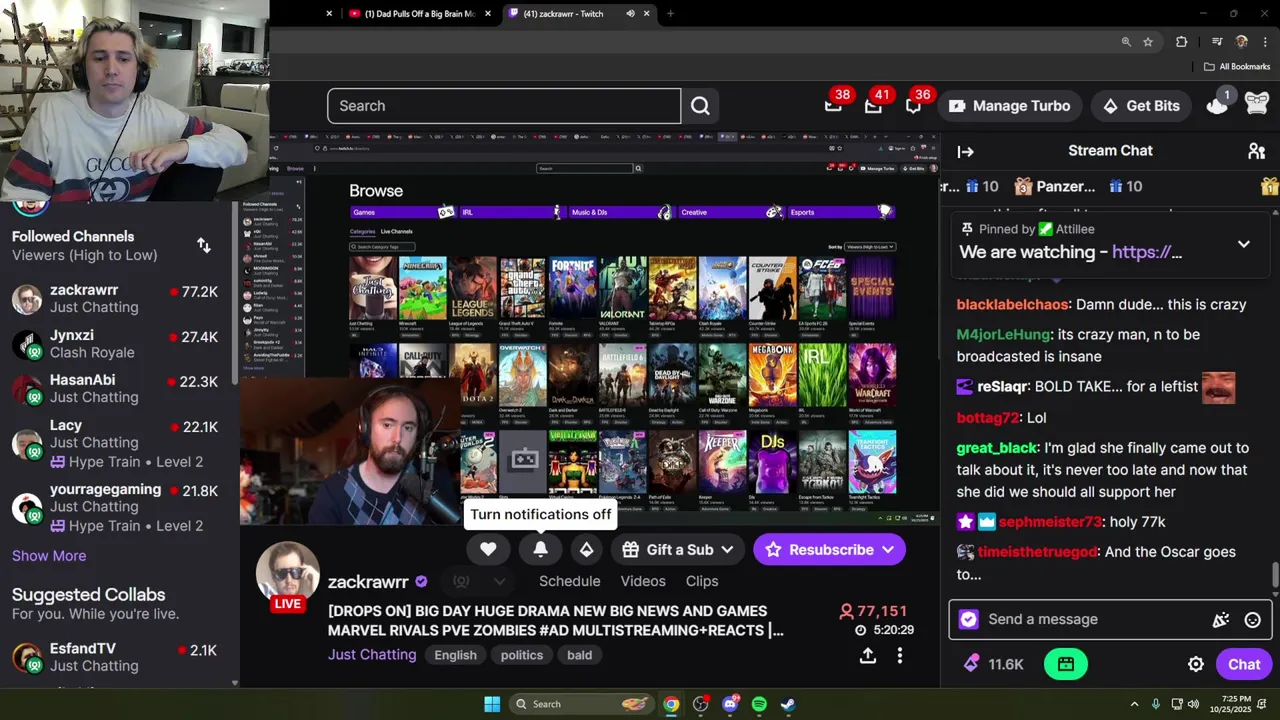Click Show More followed channels
This screenshot has height=720, width=1280.
click(x=49, y=556)
